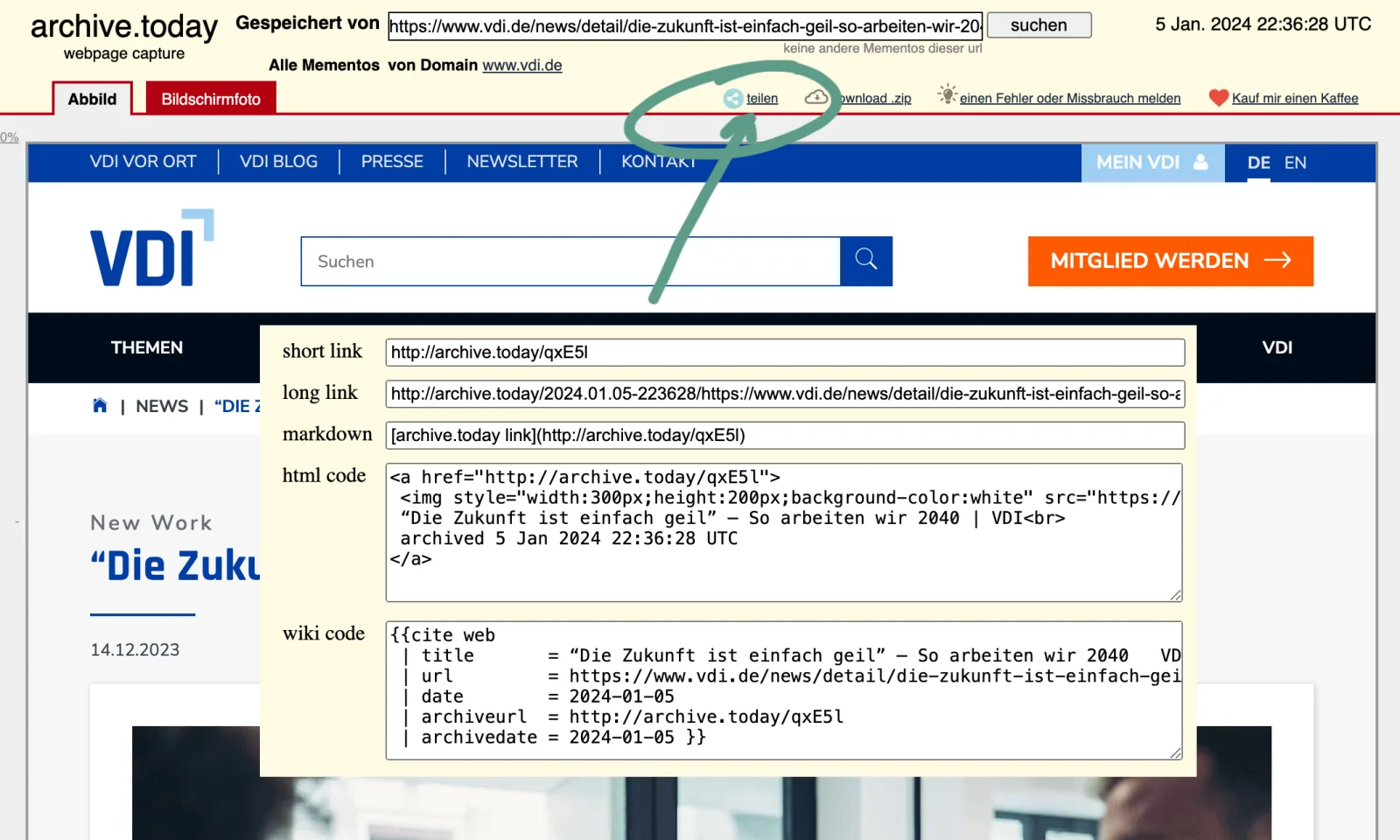1400x840 pixels.
Task: Click the article date 14.12.2023
Action: pos(135,649)
